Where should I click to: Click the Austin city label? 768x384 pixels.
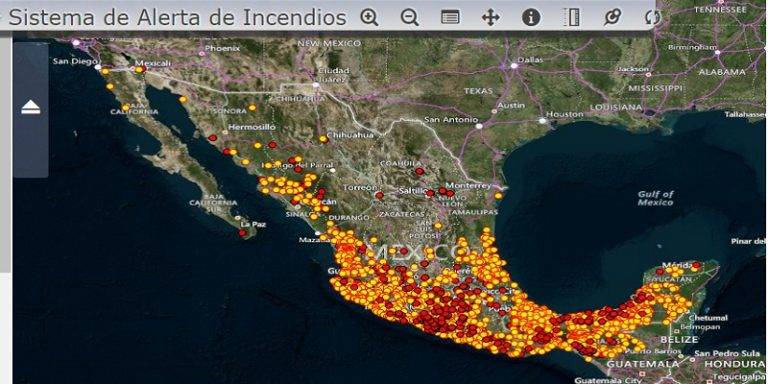pyautogui.click(x=511, y=105)
